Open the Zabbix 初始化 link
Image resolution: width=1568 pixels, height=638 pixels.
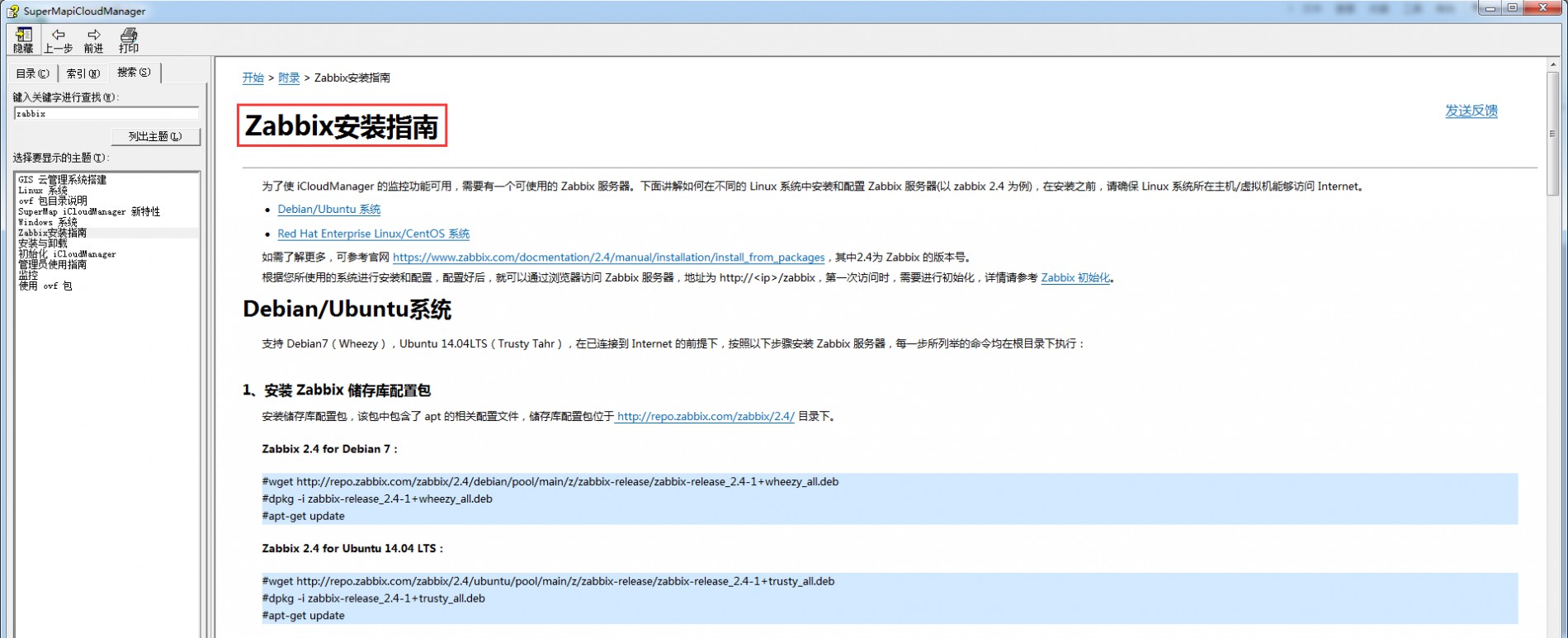click(1075, 278)
